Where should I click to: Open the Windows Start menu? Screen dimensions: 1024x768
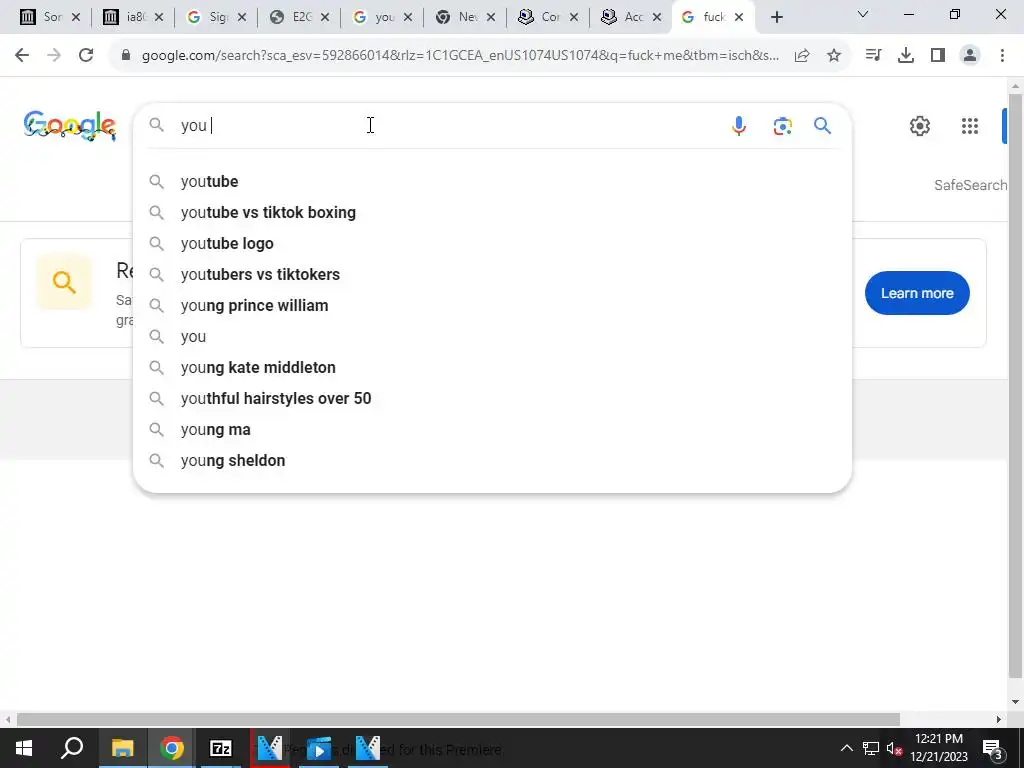pyautogui.click(x=24, y=748)
